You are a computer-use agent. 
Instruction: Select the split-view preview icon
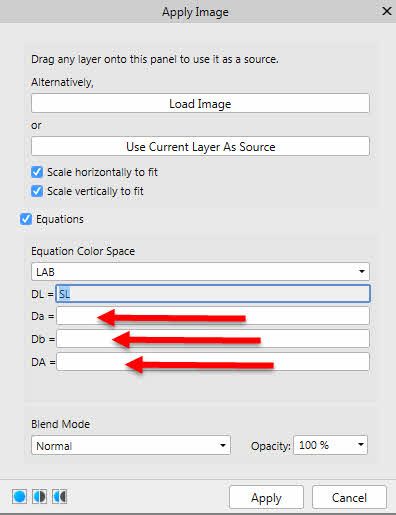click(x=40, y=497)
